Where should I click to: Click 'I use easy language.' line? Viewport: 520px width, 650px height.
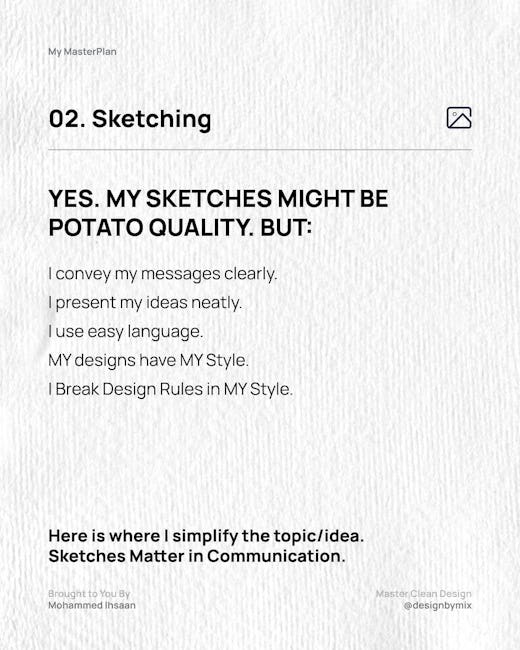coord(126,332)
